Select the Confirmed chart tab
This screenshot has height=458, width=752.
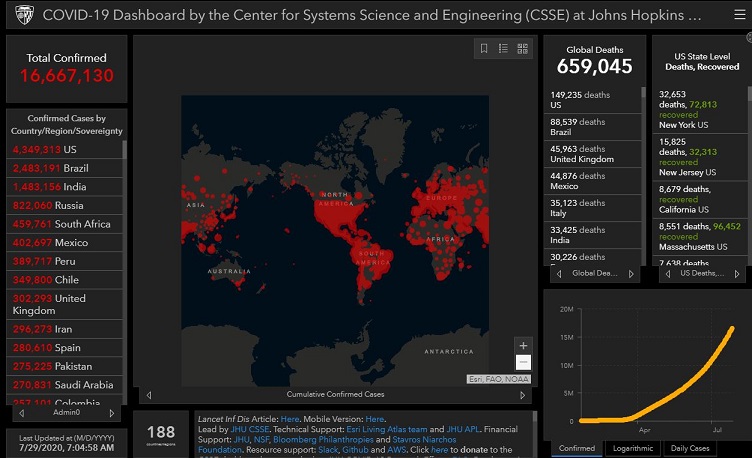click(576, 449)
